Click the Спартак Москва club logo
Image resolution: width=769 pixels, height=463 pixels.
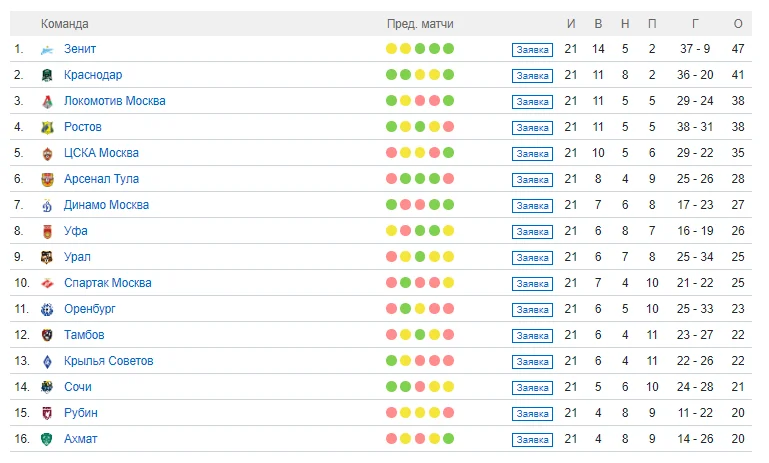(x=47, y=283)
